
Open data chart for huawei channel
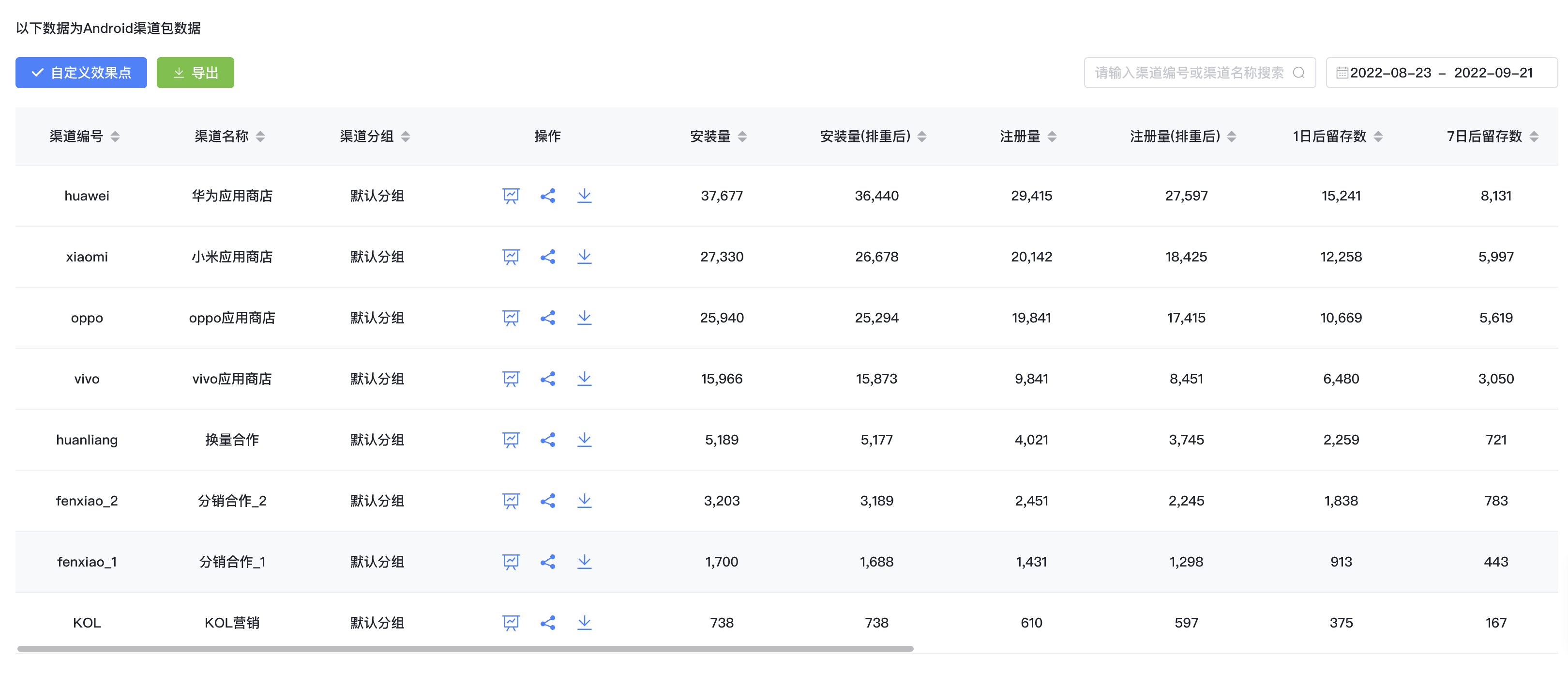(x=511, y=196)
